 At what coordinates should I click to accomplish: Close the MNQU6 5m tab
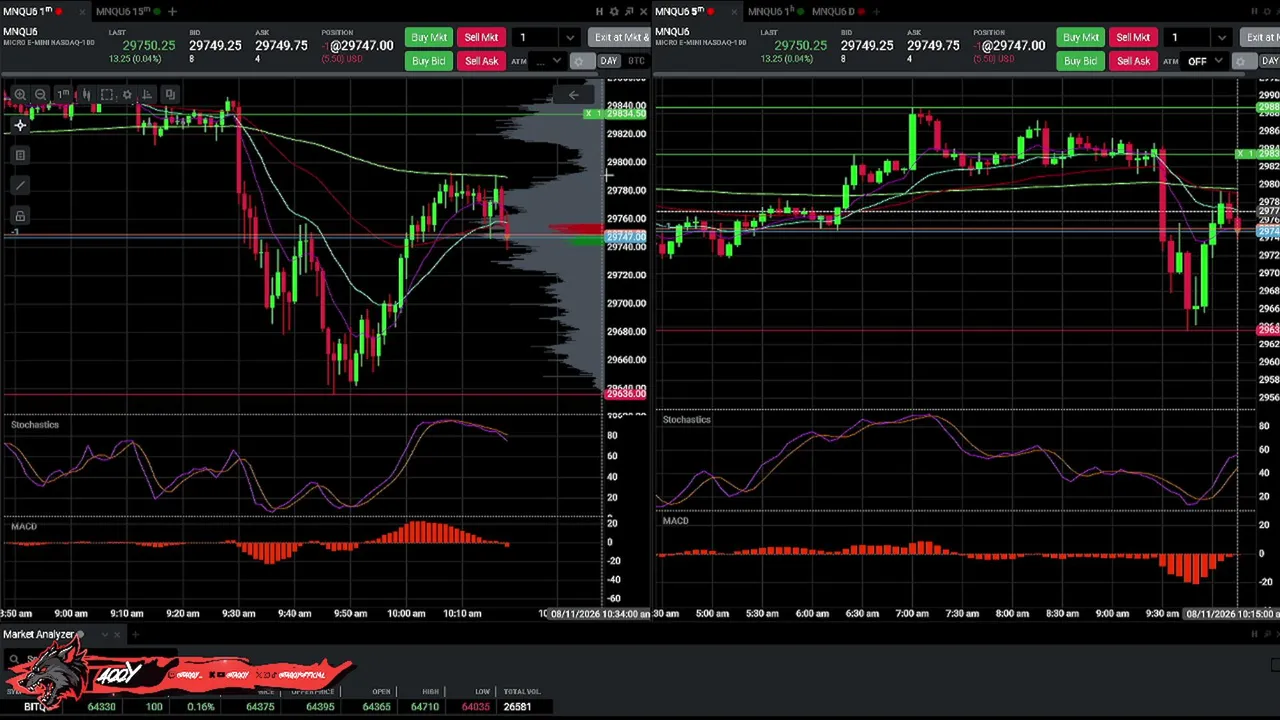click(x=734, y=11)
